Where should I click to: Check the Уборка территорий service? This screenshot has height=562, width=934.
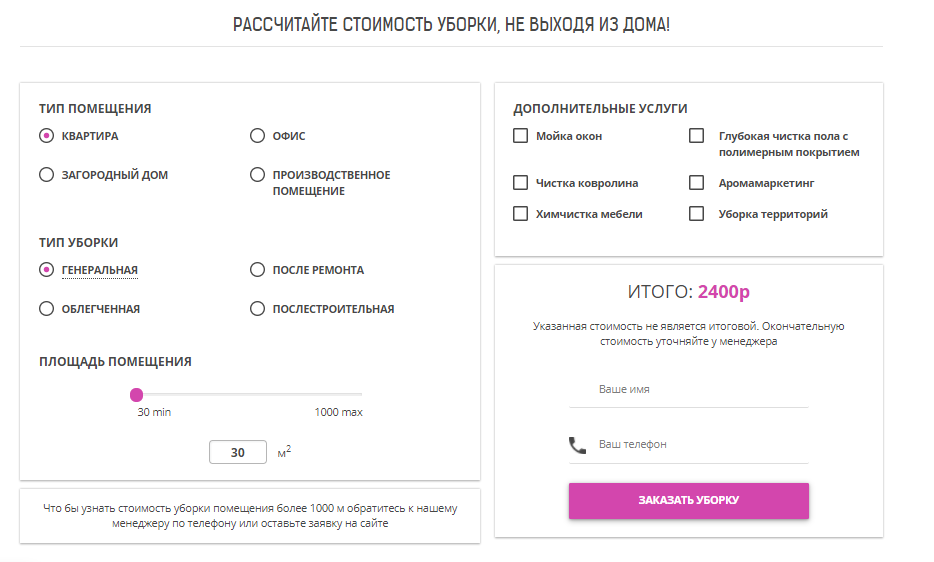(696, 214)
